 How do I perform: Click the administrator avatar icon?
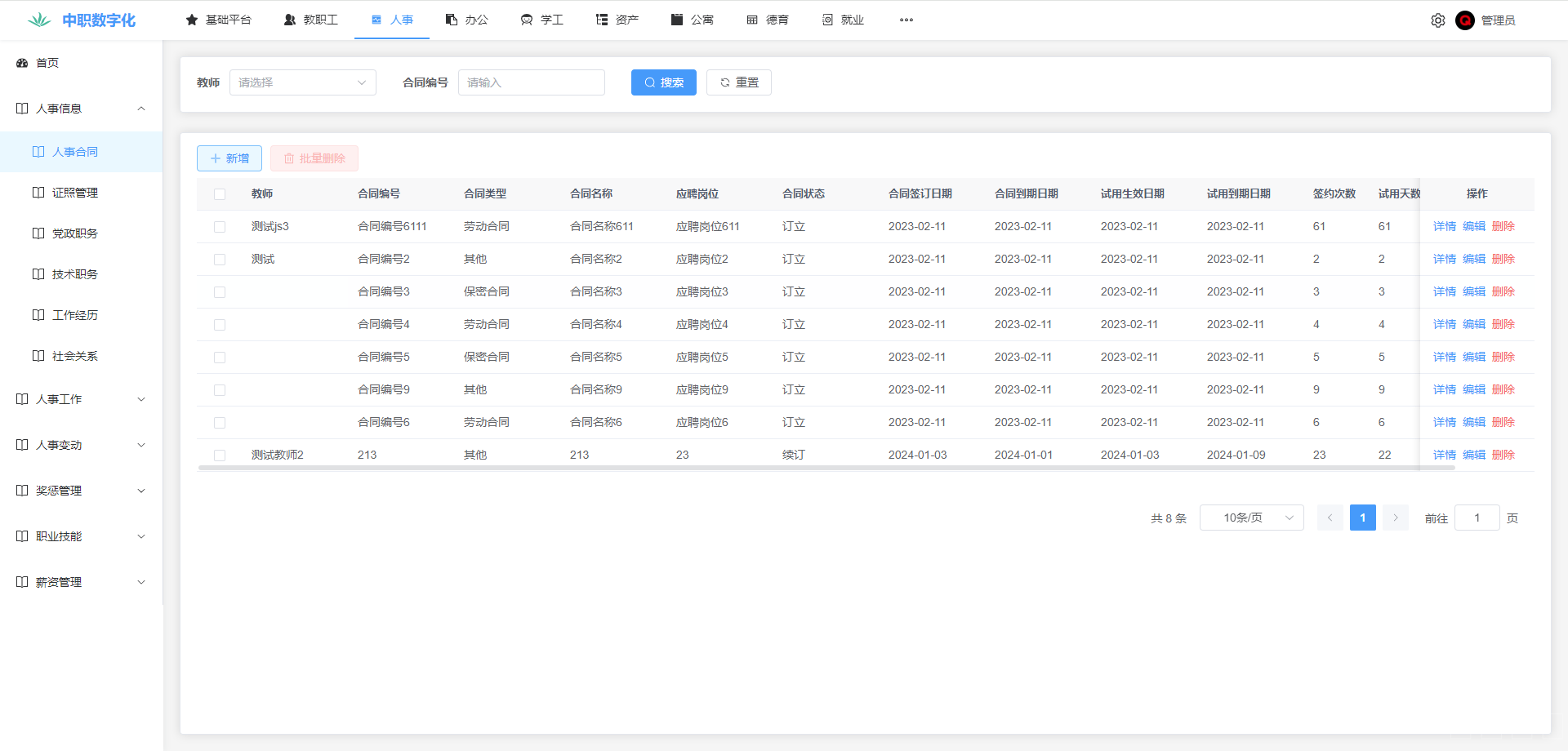[1464, 20]
